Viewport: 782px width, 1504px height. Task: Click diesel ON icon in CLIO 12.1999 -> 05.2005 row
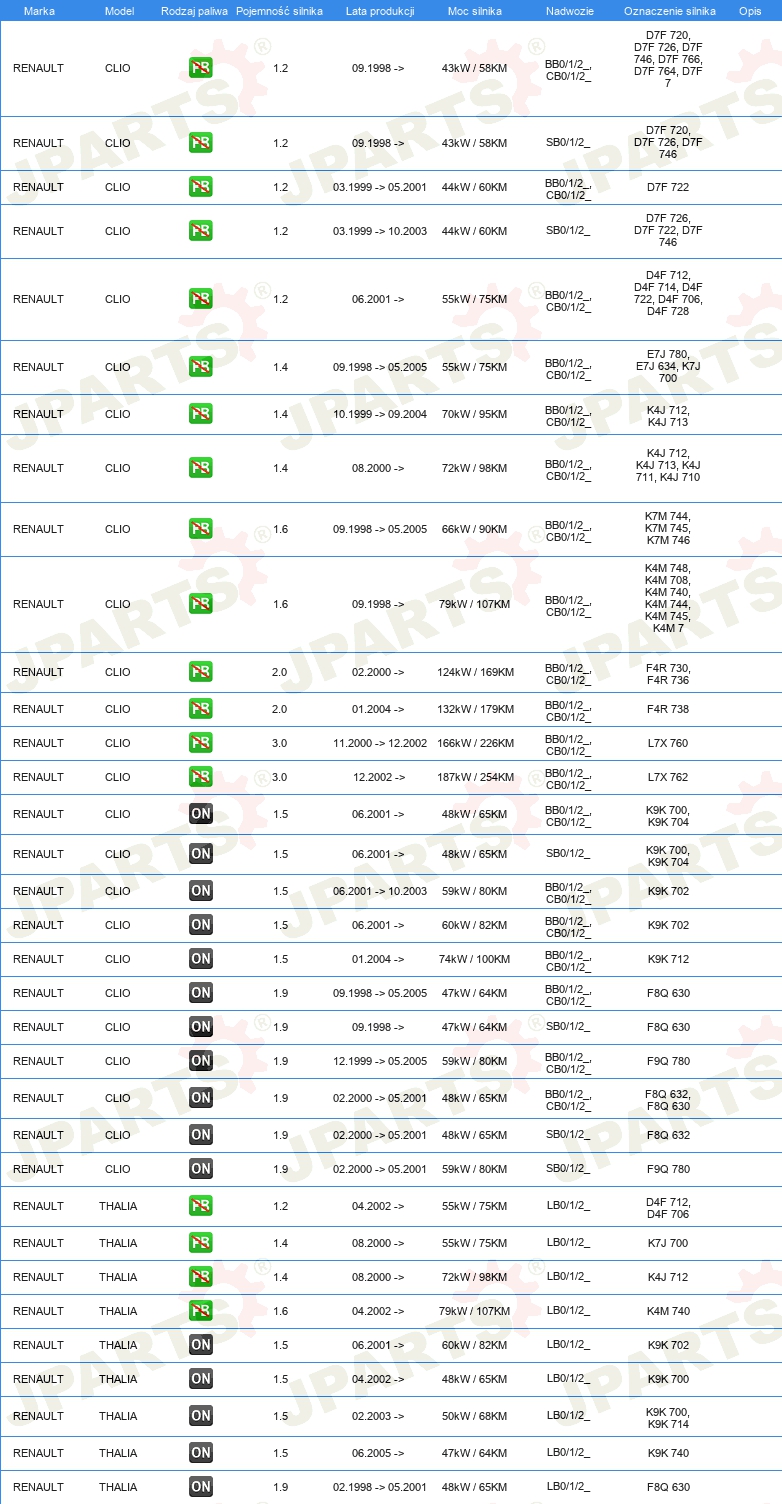(x=201, y=1061)
